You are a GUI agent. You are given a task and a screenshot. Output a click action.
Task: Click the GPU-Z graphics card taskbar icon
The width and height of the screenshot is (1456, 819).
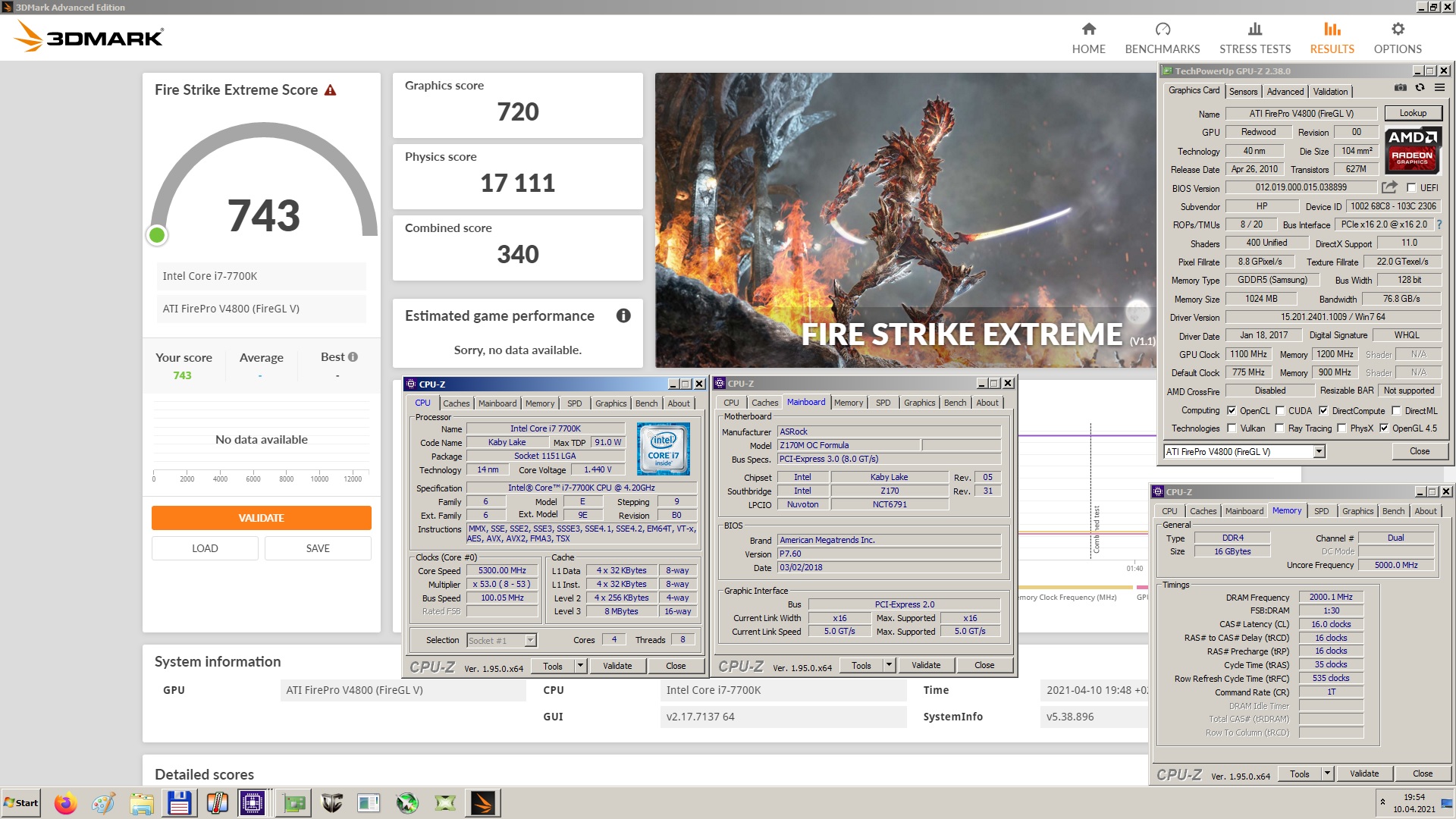[293, 803]
